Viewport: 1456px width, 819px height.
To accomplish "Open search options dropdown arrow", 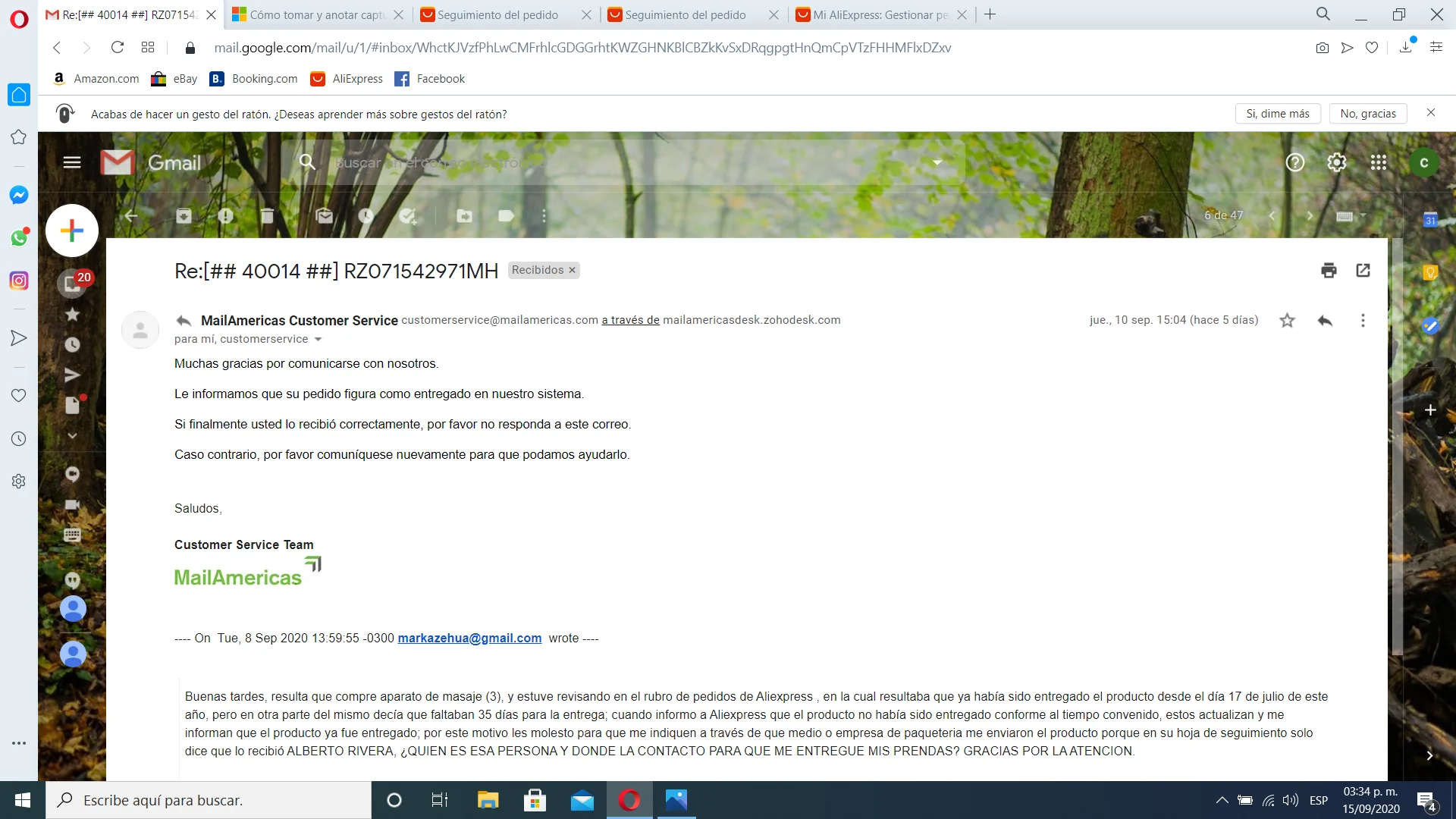I will tap(937, 162).
